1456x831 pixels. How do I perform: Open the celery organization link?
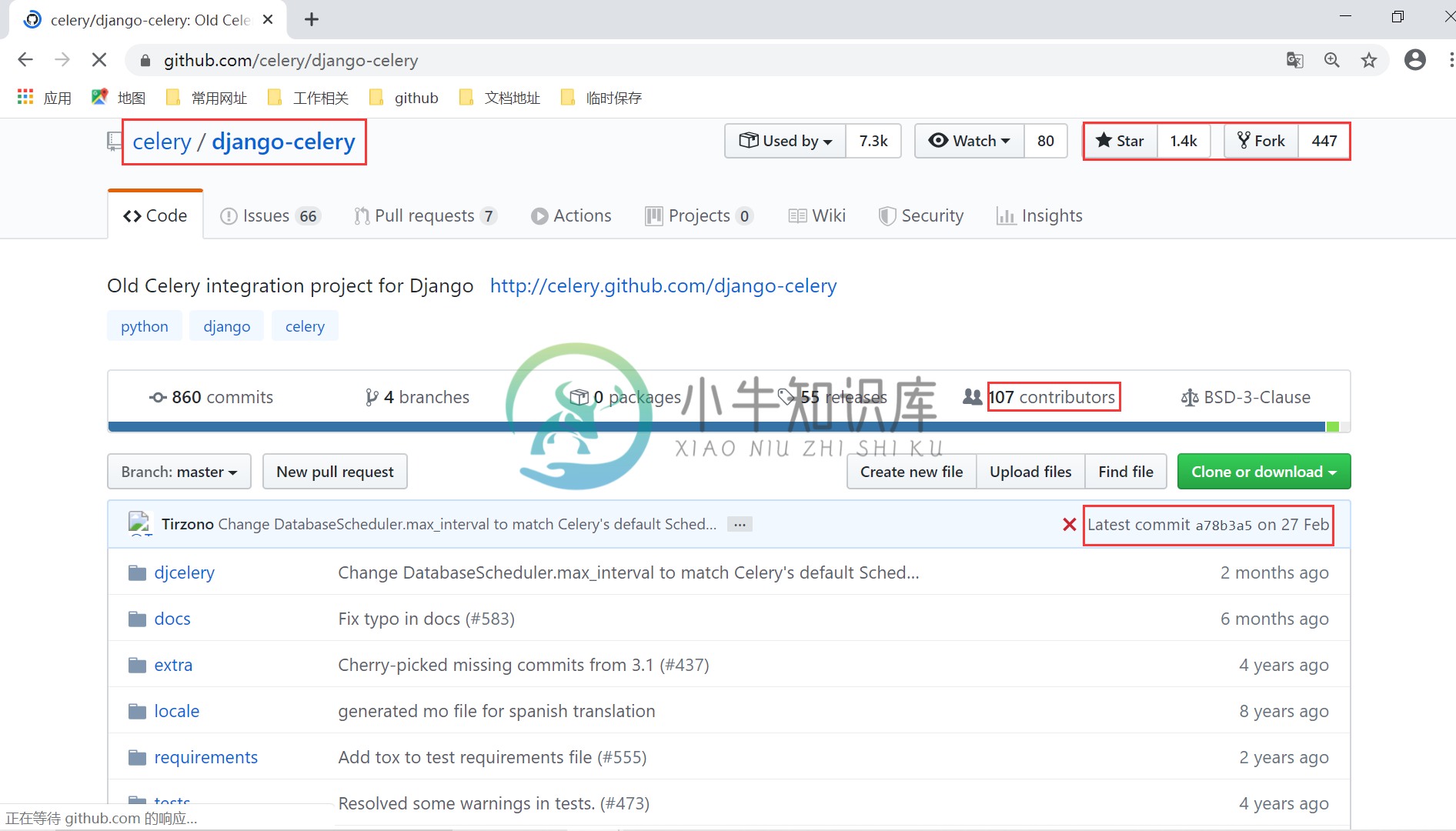pos(162,142)
